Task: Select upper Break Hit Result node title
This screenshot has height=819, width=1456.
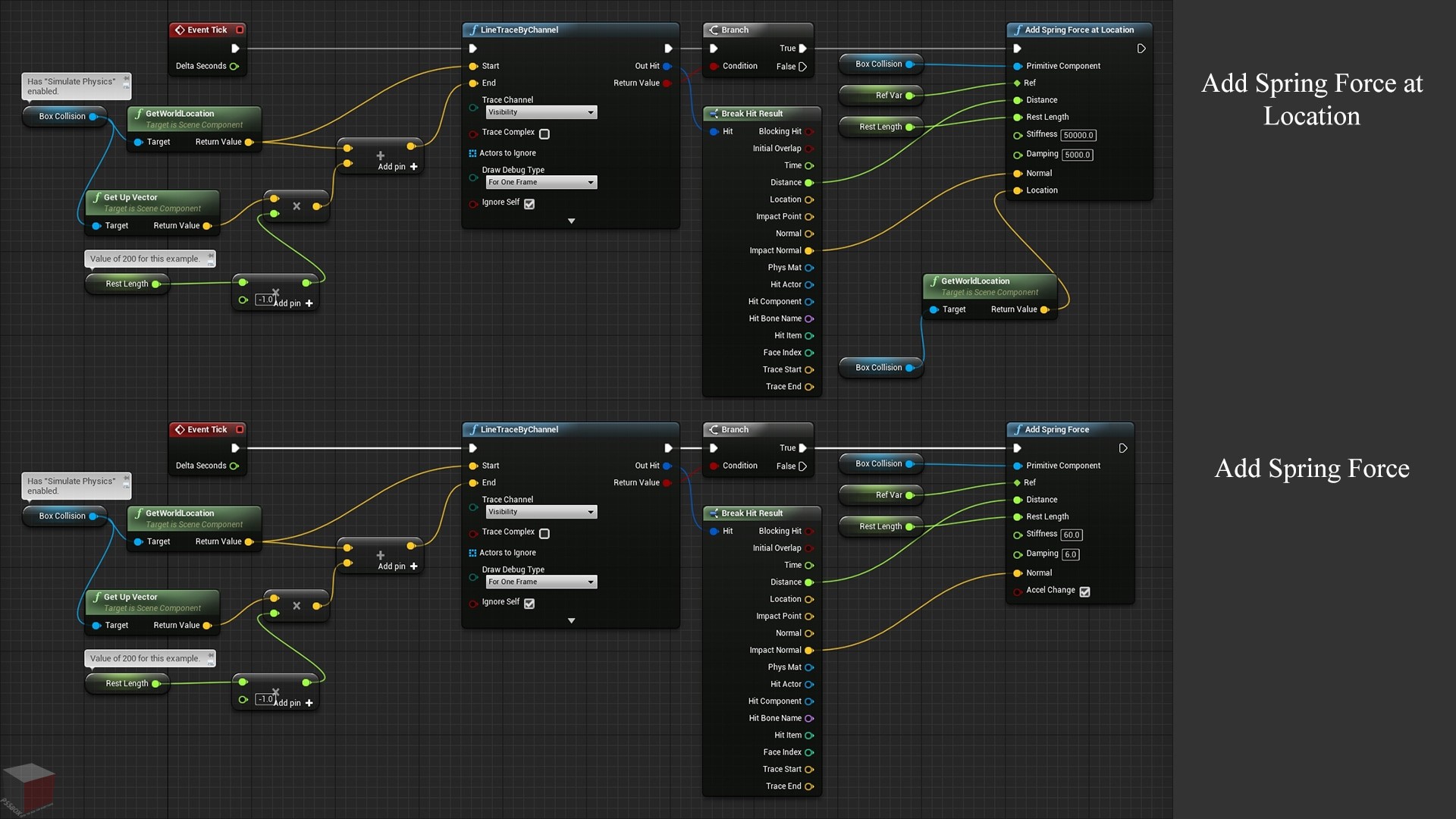Action: tap(761, 114)
